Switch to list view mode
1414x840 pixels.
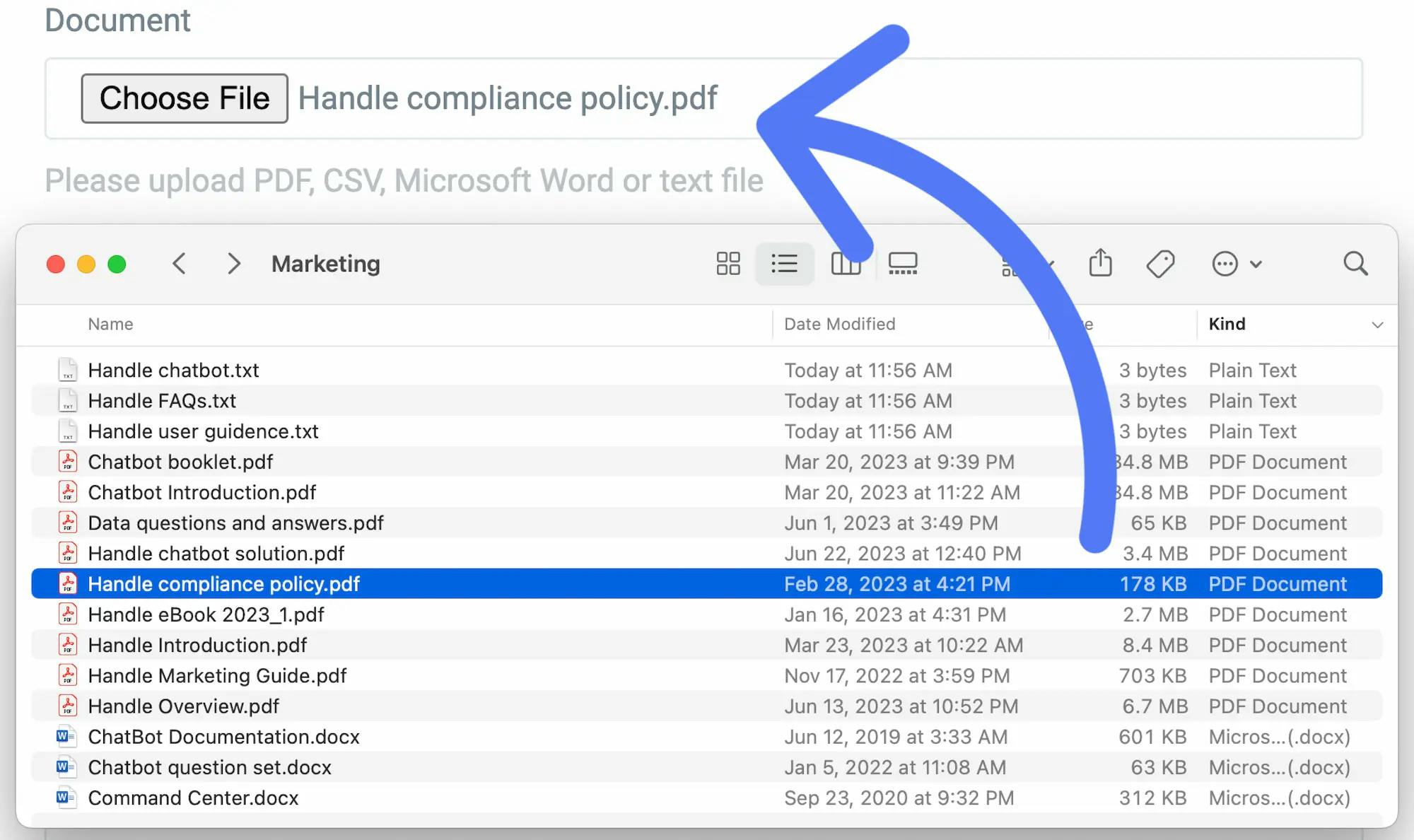pyautogui.click(x=785, y=263)
